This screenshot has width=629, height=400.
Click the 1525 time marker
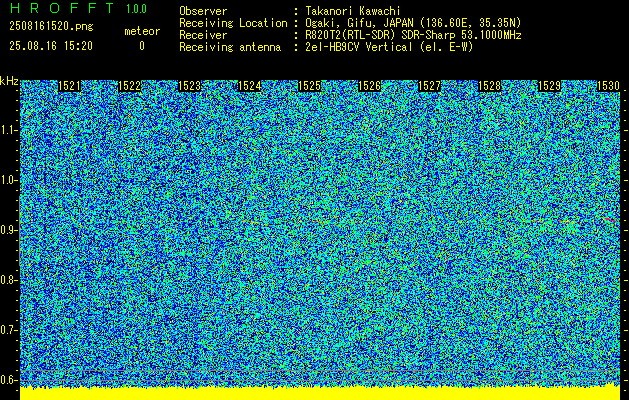click(x=309, y=86)
